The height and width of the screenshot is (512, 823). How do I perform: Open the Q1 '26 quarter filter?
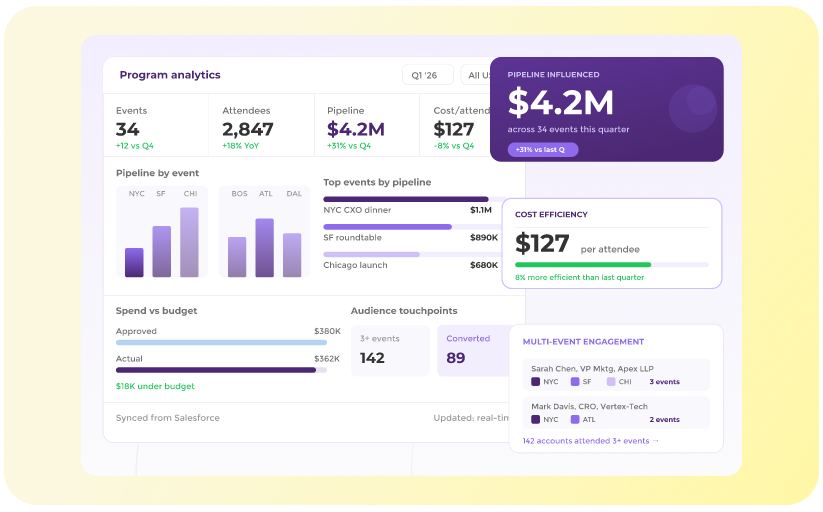pos(428,75)
